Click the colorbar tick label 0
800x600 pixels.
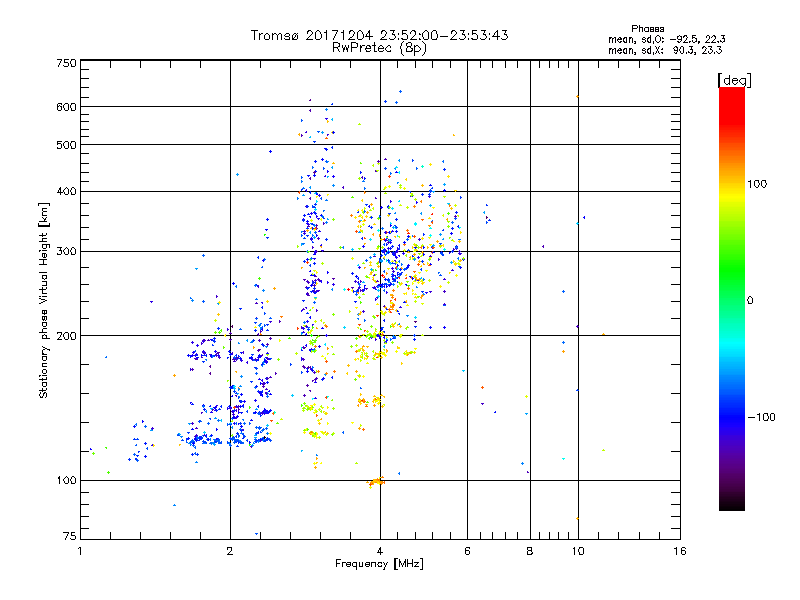click(x=749, y=300)
